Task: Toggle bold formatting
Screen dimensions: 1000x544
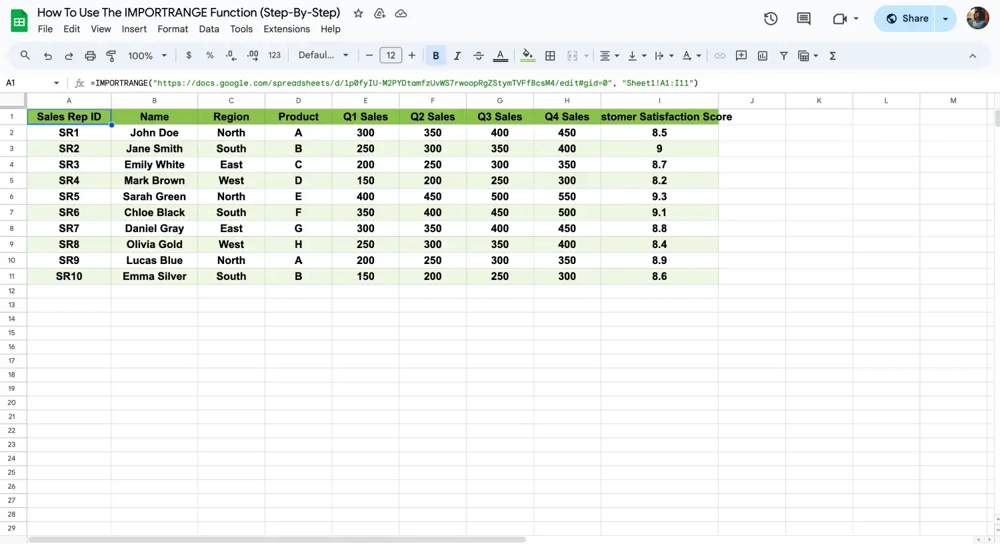Action: tap(436, 56)
